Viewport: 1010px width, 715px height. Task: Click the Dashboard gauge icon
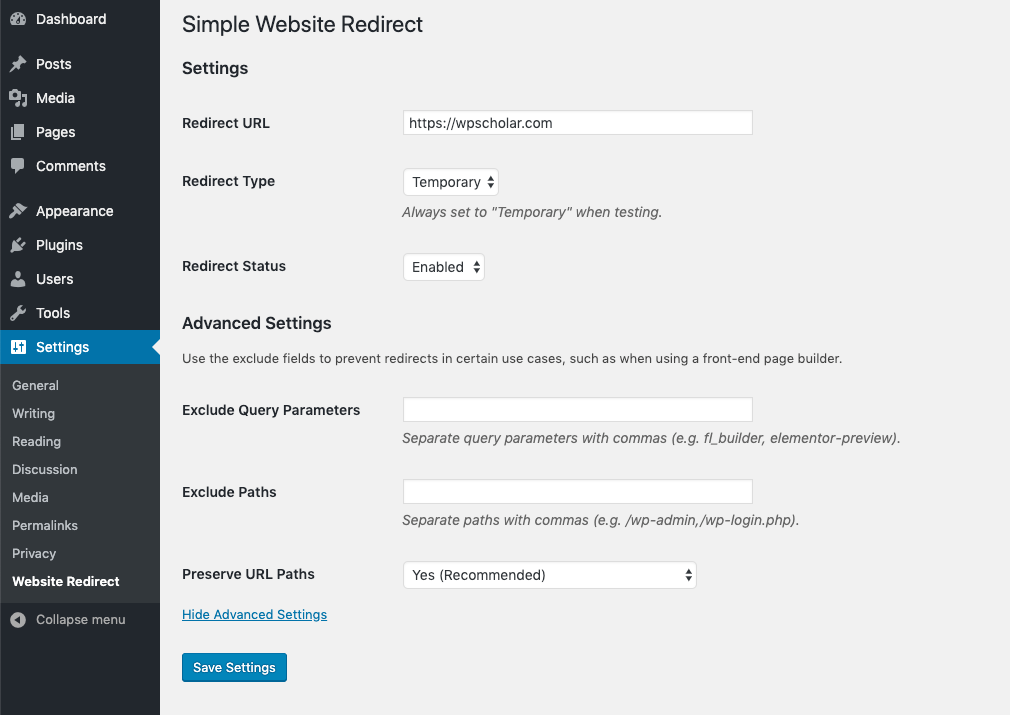point(18,19)
